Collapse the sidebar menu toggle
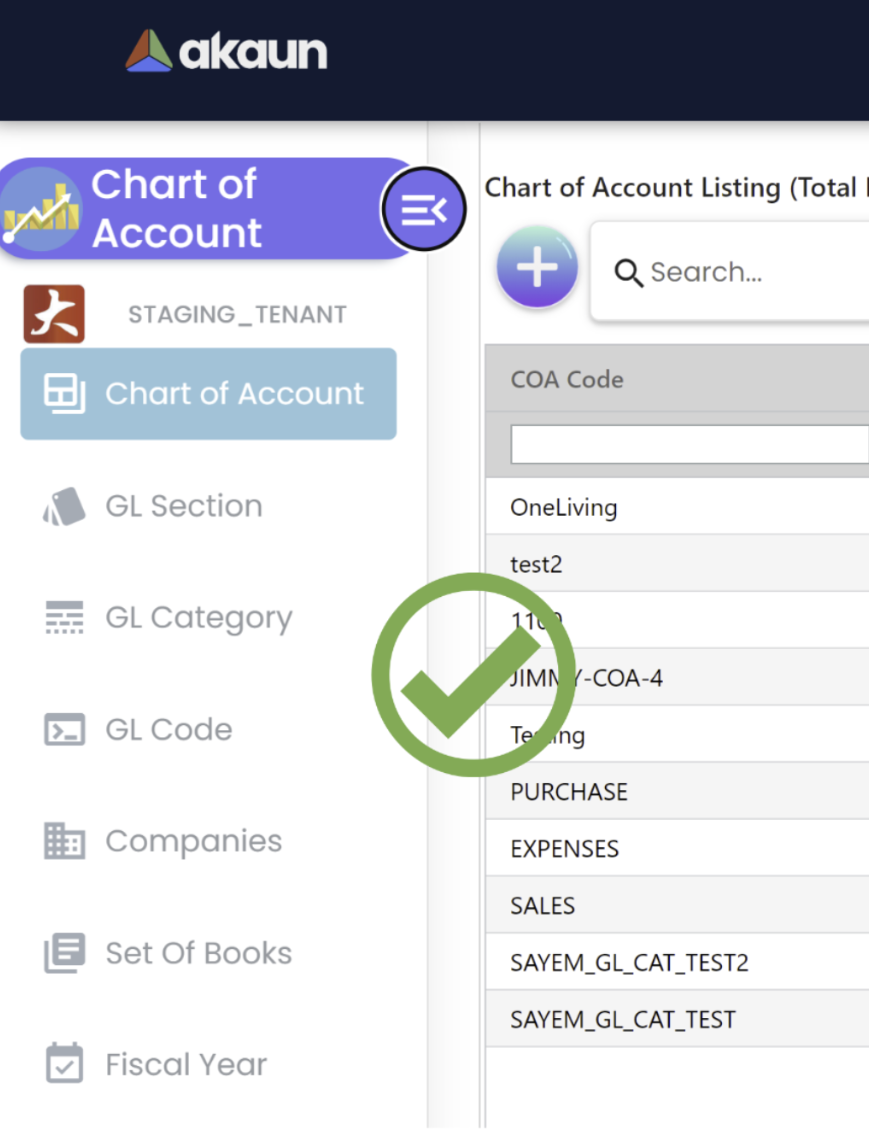The width and height of the screenshot is (869, 1132). tap(423, 210)
